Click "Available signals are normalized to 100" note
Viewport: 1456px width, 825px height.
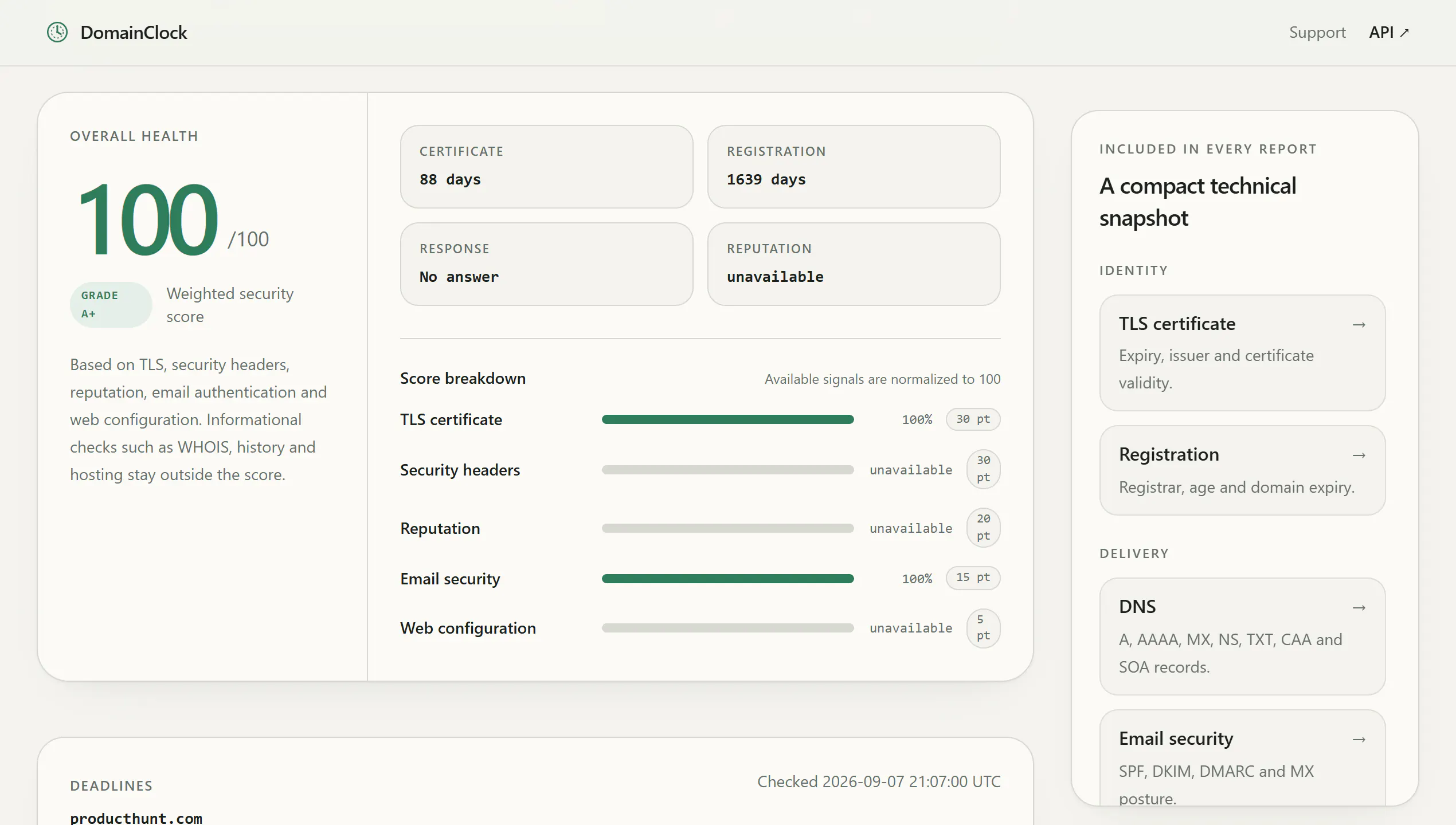coord(882,379)
